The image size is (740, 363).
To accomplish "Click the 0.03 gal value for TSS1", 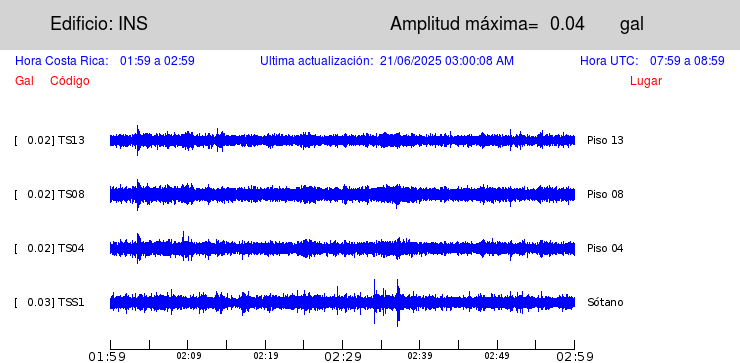I will (37, 302).
